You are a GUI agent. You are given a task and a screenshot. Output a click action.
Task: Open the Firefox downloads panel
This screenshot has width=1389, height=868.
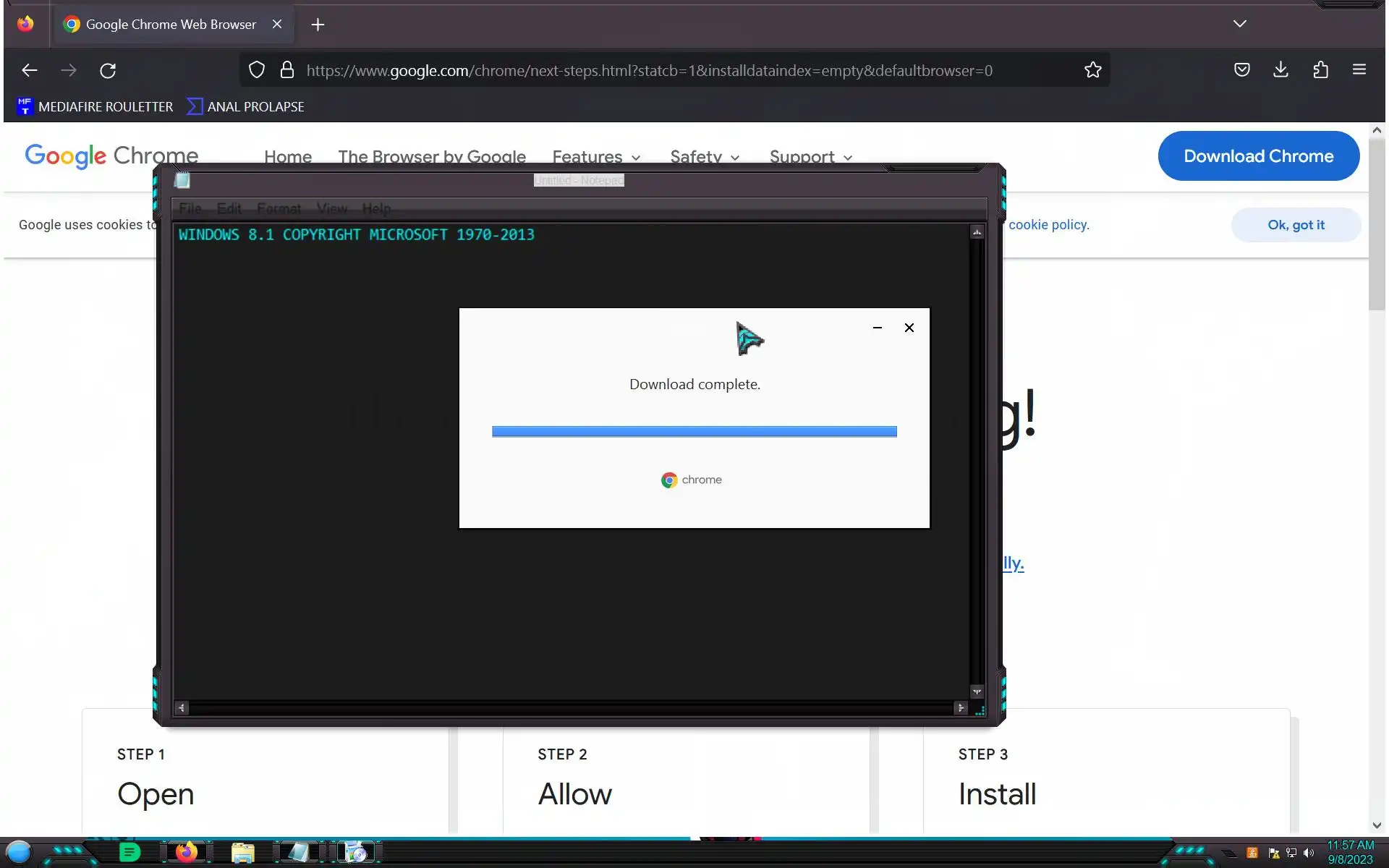pyautogui.click(x=1280, y=69)
